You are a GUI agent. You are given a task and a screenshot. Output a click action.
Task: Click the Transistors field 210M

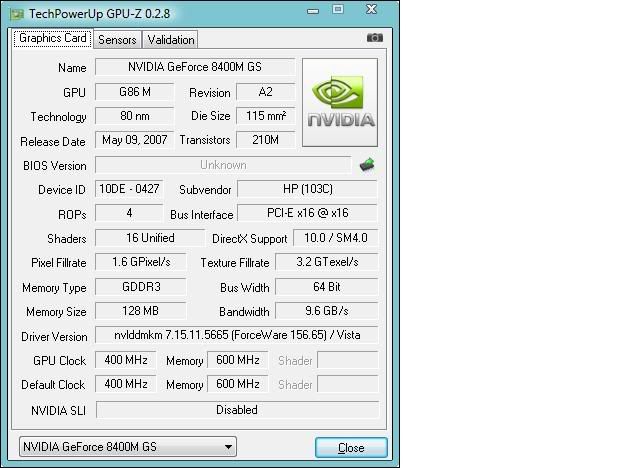click(x=265, y=140)
